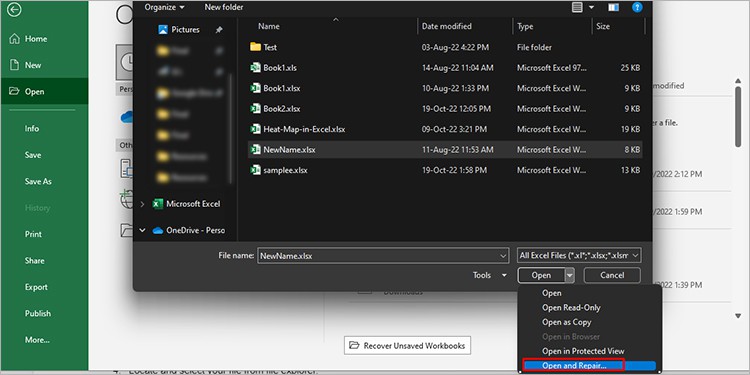Open the File name history dropdown arrow
This screenshot has height=375, width=750.
pyautogui.click(x=503, y=256)
